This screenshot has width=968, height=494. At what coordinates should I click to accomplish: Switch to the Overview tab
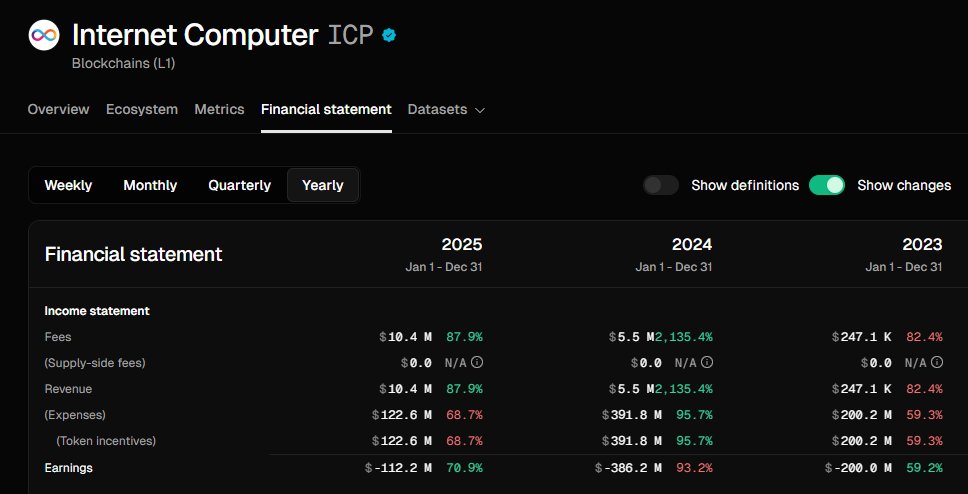(58, 109)
